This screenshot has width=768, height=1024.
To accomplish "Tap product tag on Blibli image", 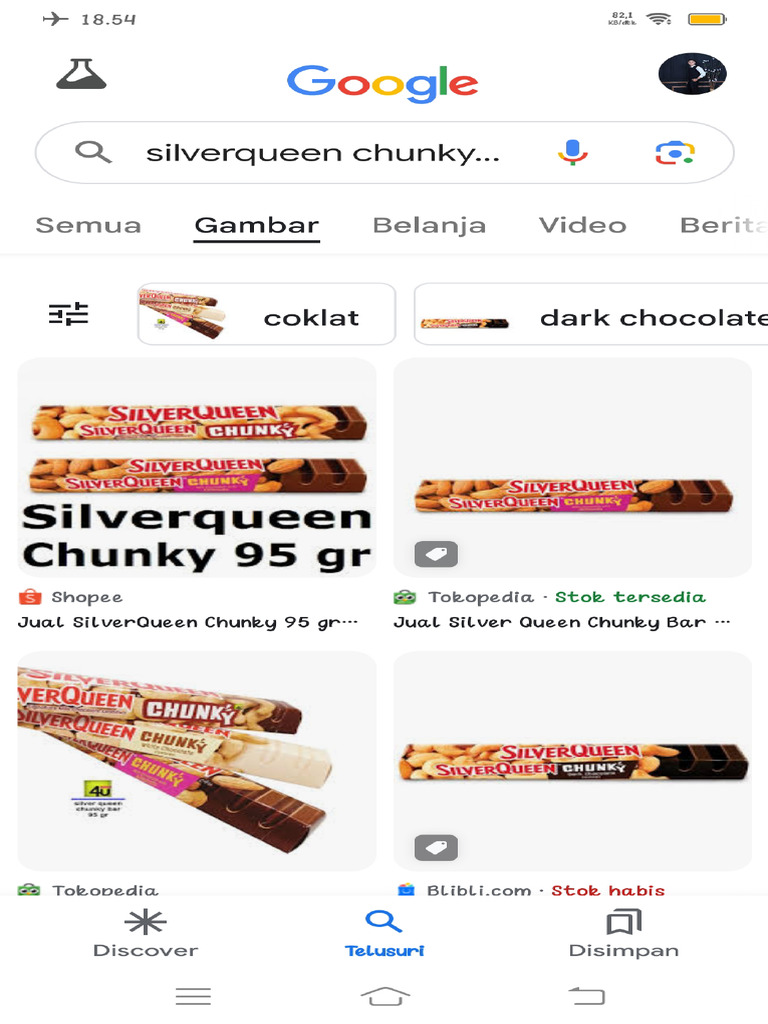I will (436, 848).
